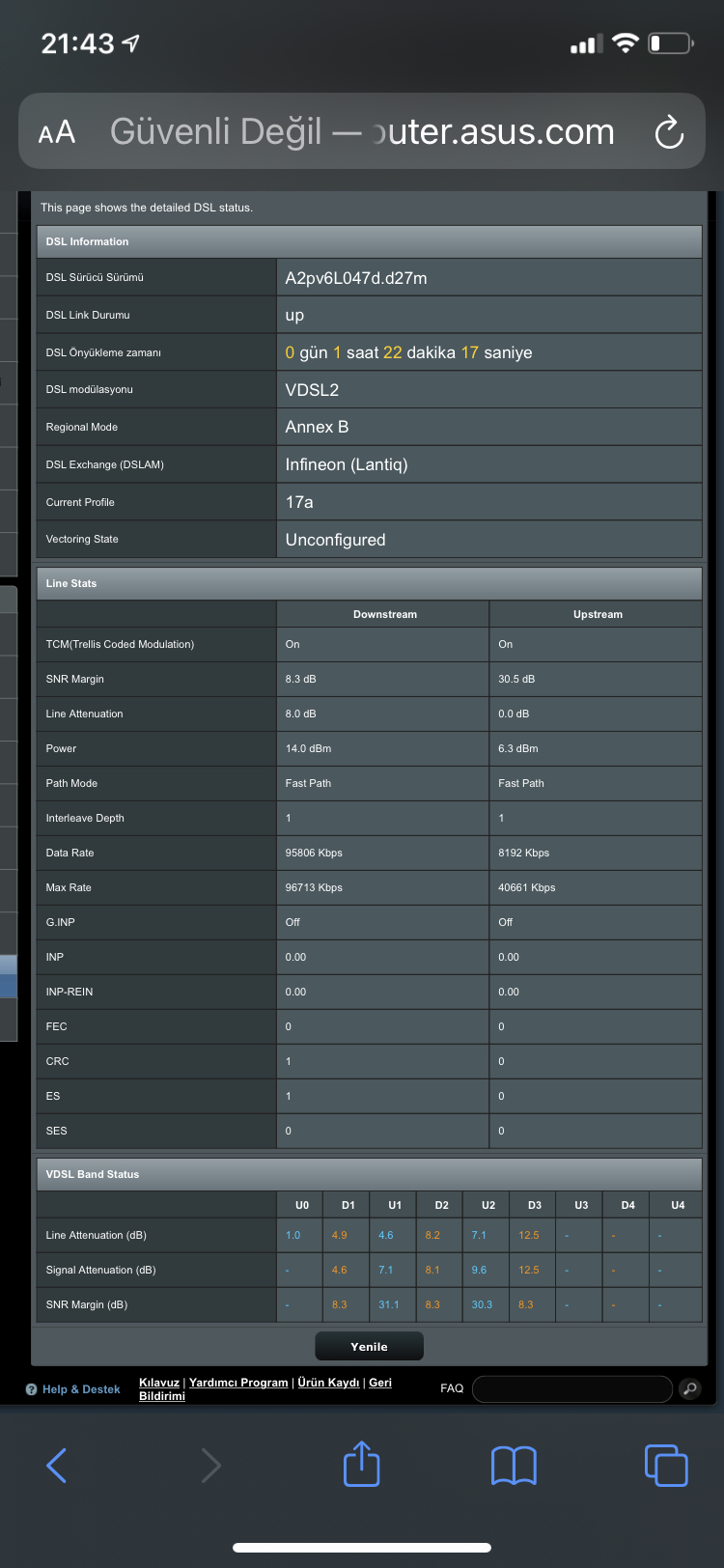Image resolution: width=724 pixels, height=1568 pixels.
Task: Select D2 line attenuation value 8.2
Action: coord(432,1235)
